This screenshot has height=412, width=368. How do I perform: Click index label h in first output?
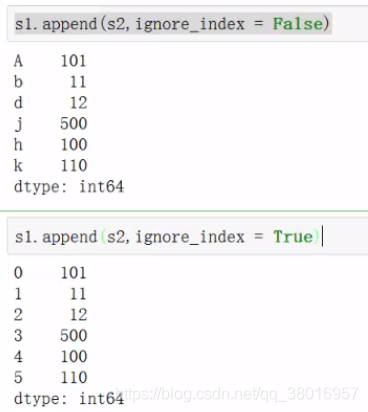coord(18,145)
